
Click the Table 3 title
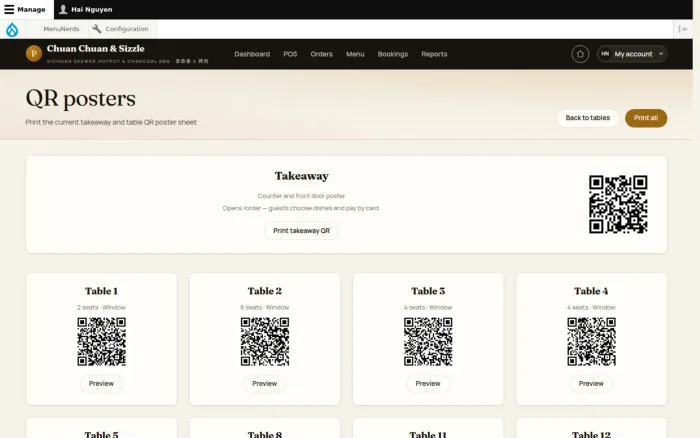pos(428,291)
